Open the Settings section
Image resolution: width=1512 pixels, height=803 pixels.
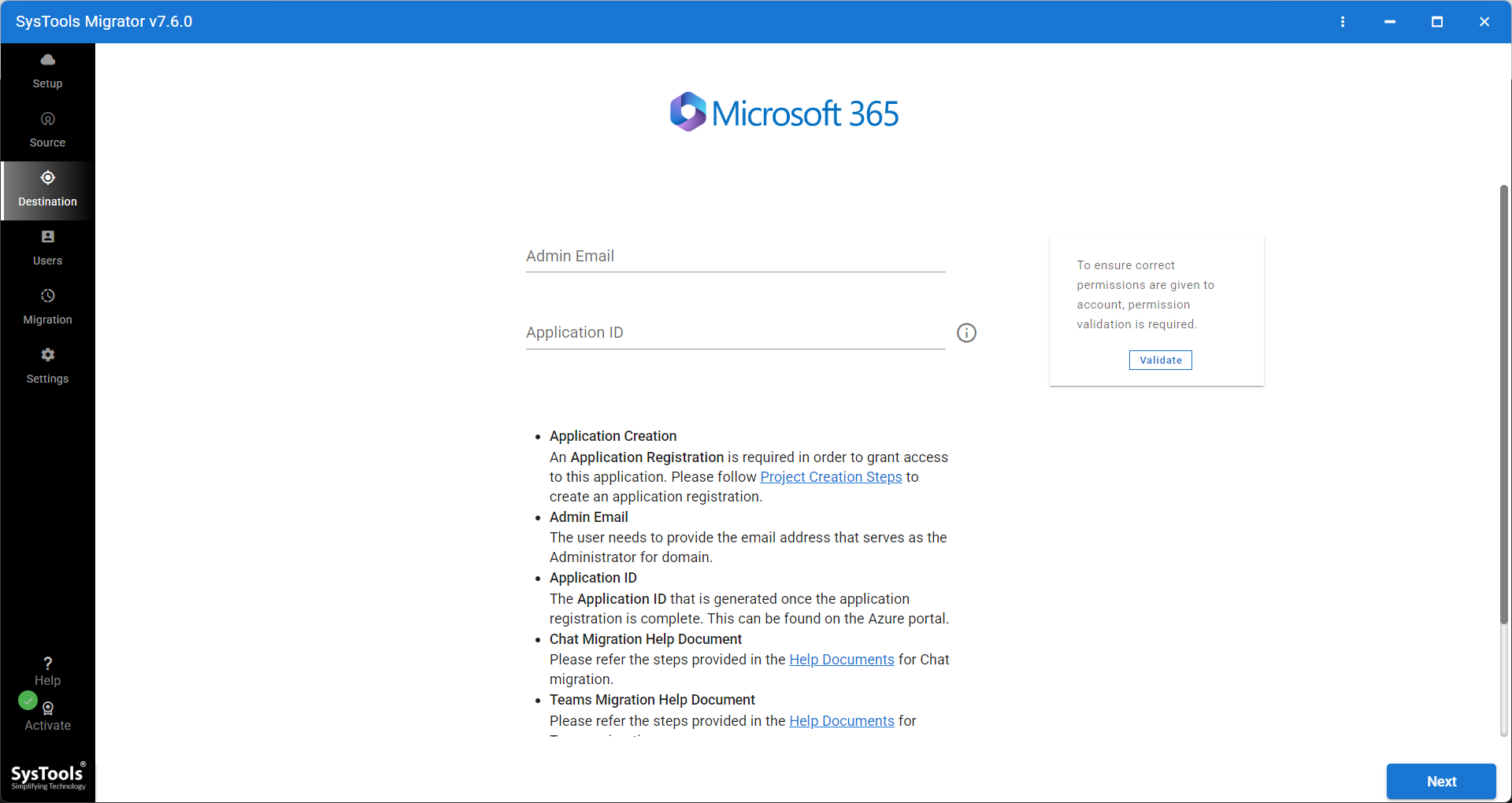[47, 364]
